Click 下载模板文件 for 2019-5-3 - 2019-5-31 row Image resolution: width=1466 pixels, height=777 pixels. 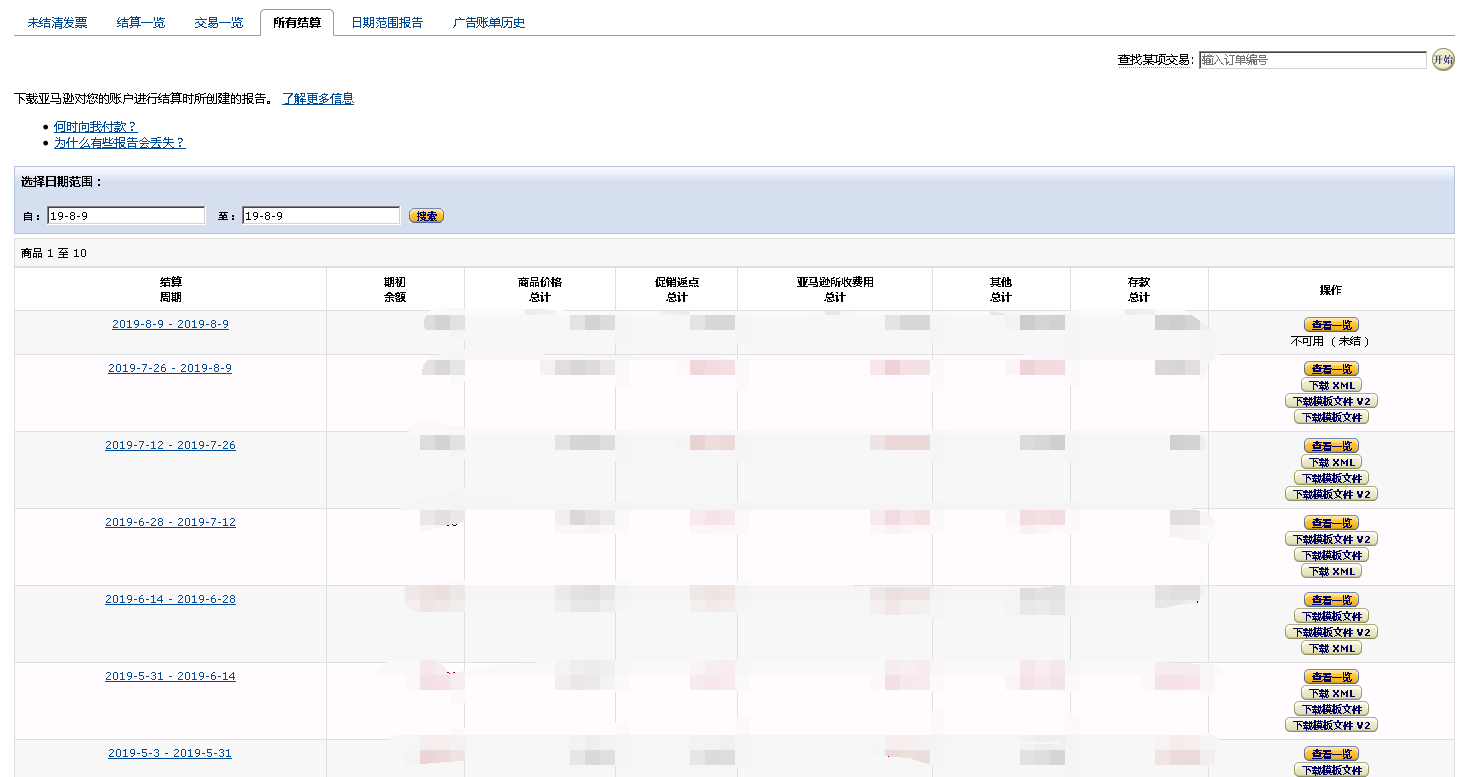point(1331,770)
